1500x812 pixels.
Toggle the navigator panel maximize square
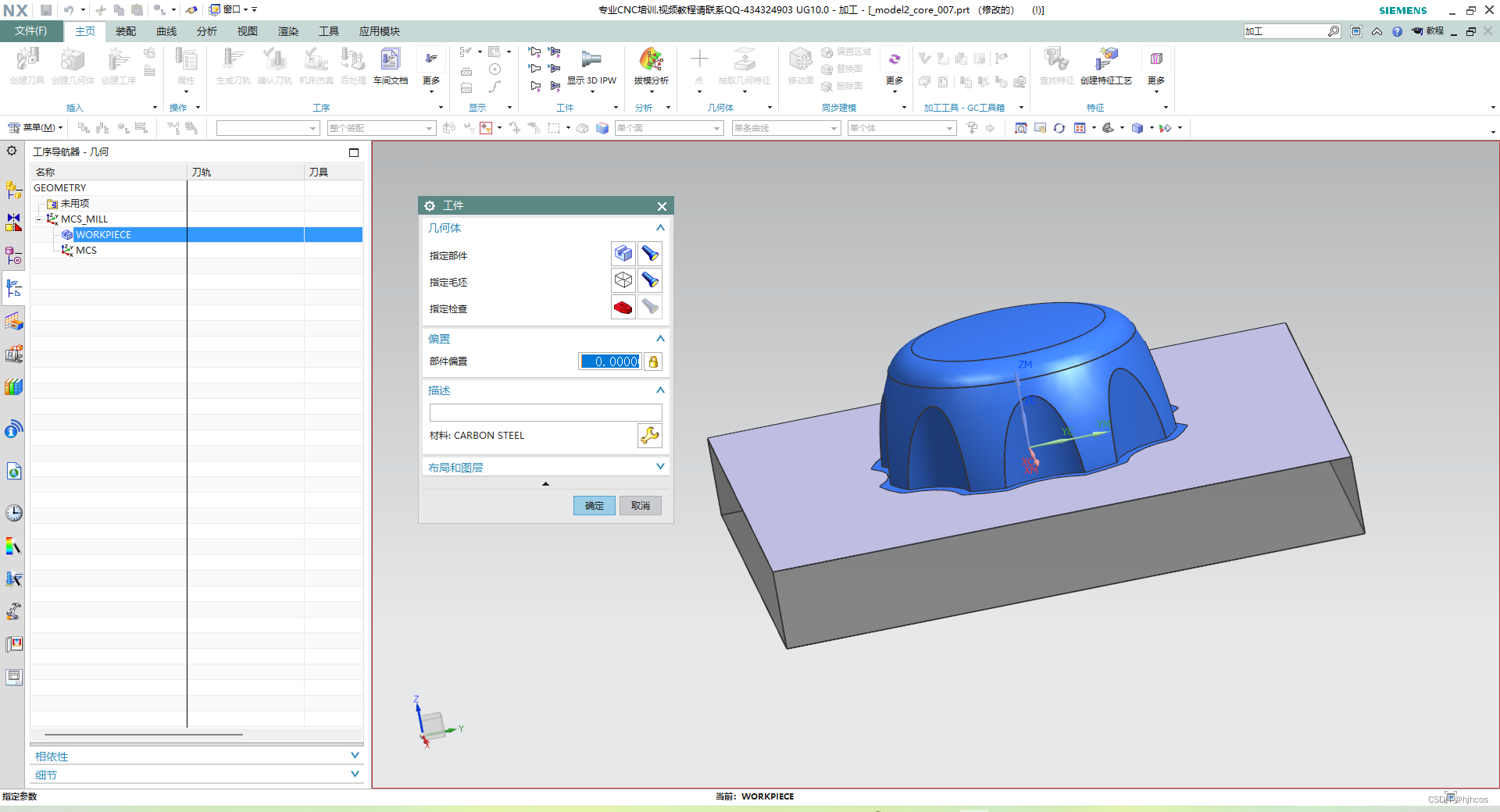click(354, 152)
